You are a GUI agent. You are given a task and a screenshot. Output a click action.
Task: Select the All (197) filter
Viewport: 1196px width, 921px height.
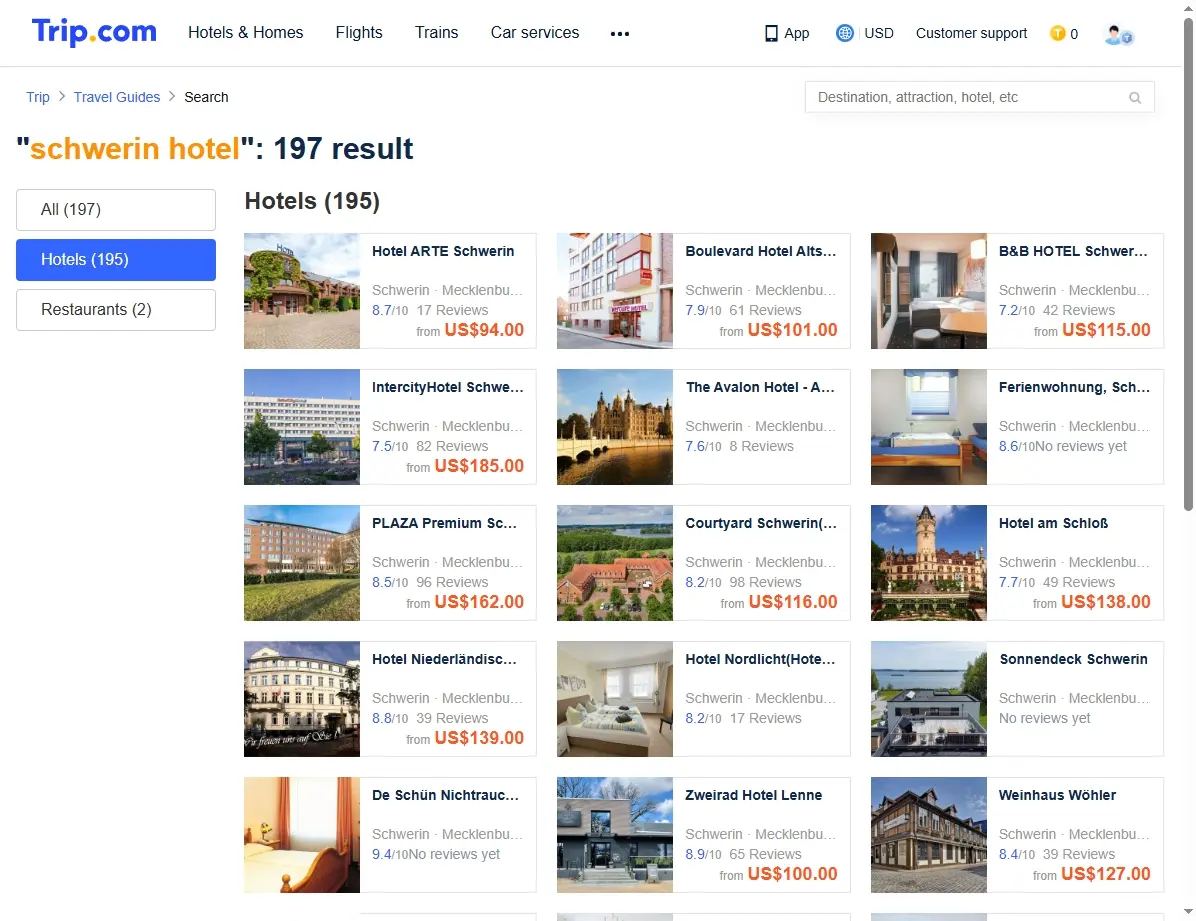coord(116,210)
